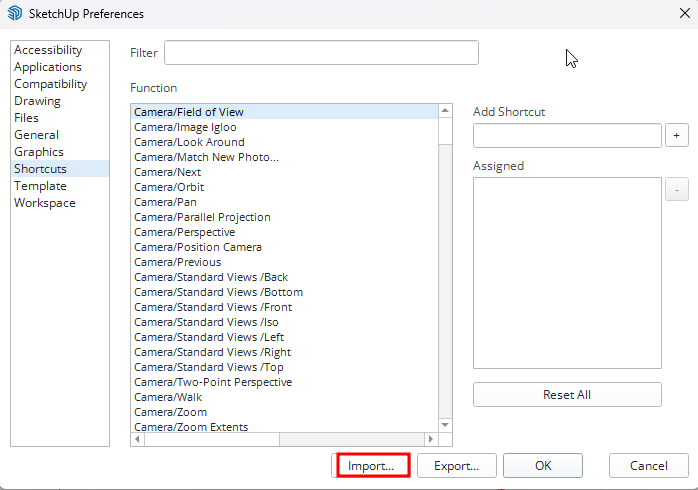
Task: Pick Camera/Previous in the function list
Action: click(x=285, y=262)
